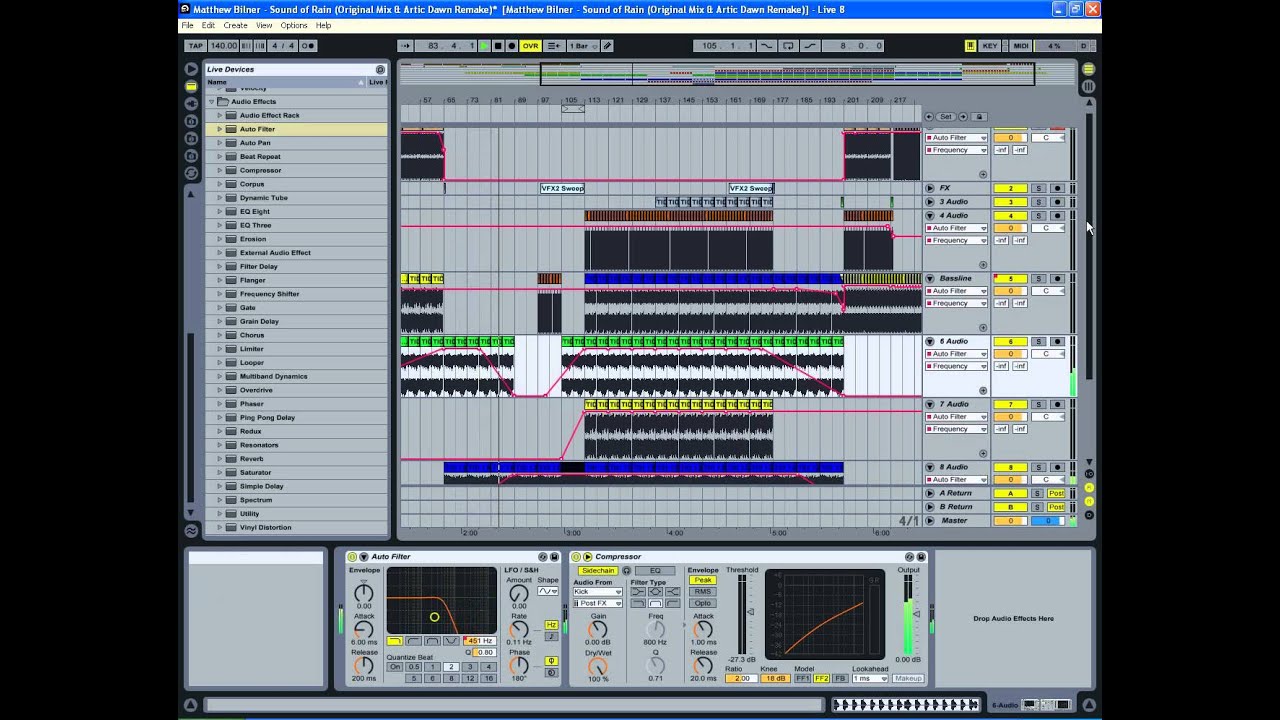
Task: Open the Create menu
Action: pos(235,25)
